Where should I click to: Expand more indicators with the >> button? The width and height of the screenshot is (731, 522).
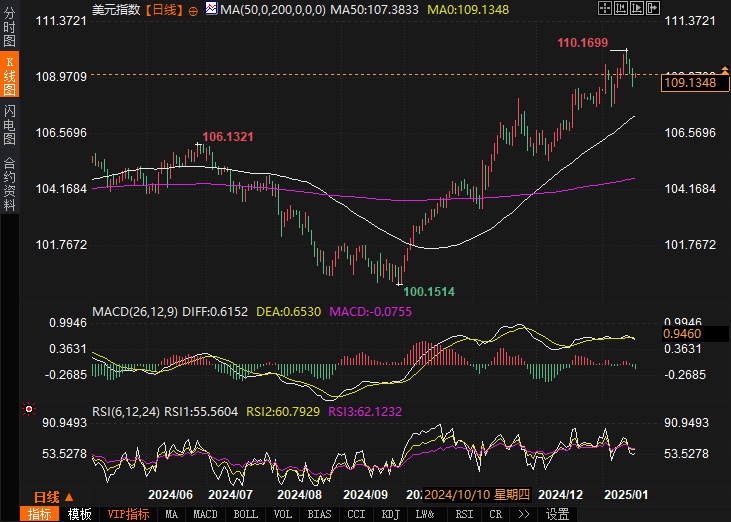tap(522, 514)
